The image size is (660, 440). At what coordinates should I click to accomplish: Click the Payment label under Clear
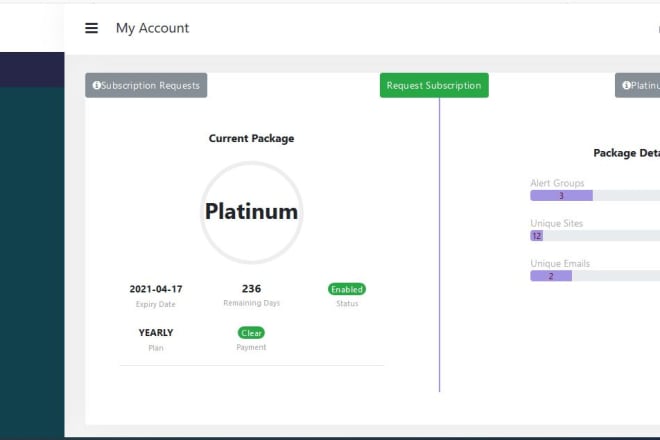(x=251, y=347)
